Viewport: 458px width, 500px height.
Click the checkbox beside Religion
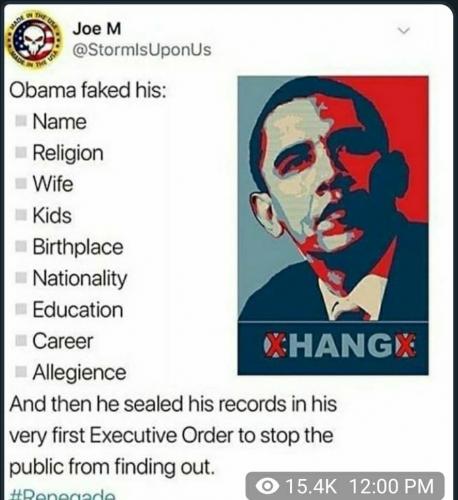21,152
